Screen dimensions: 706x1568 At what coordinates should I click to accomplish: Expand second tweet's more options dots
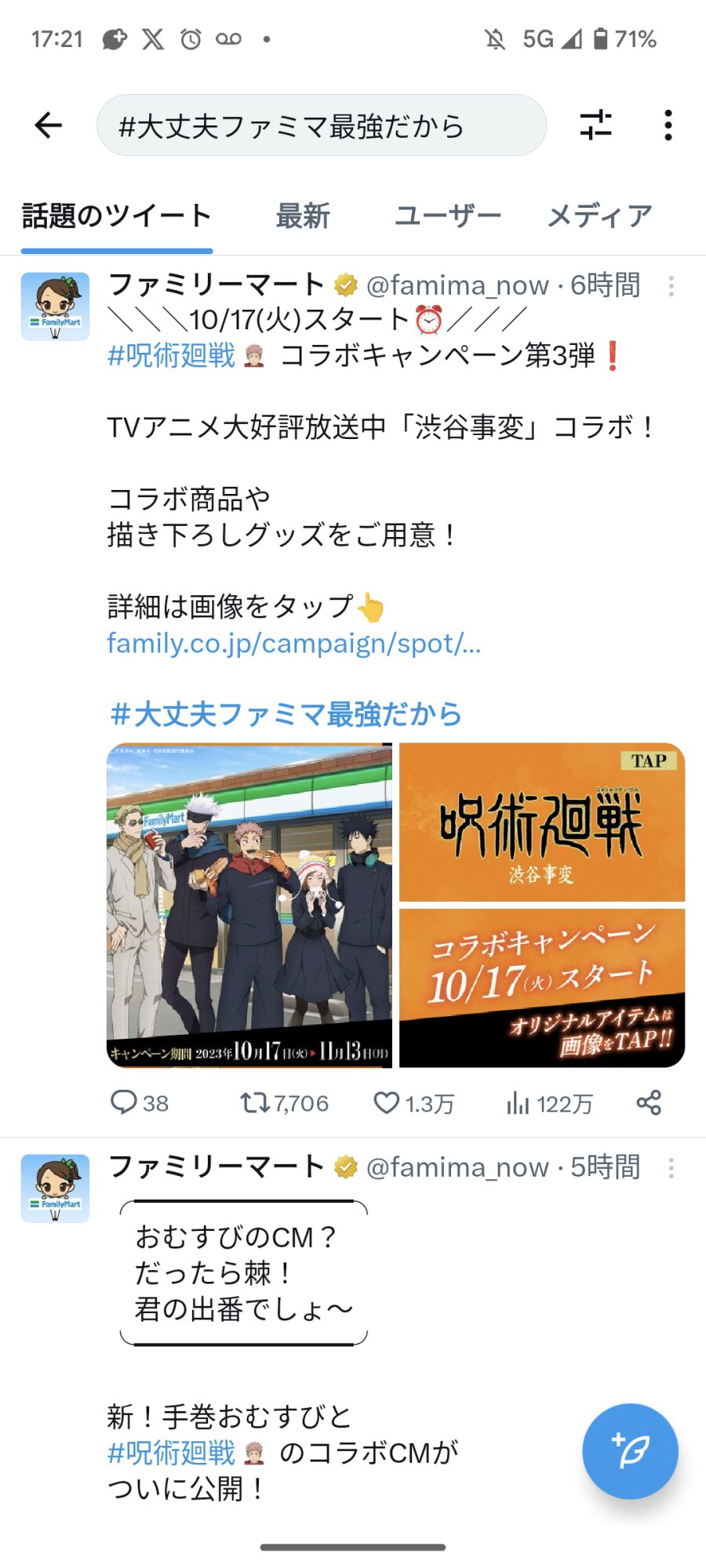[671, 1168]
